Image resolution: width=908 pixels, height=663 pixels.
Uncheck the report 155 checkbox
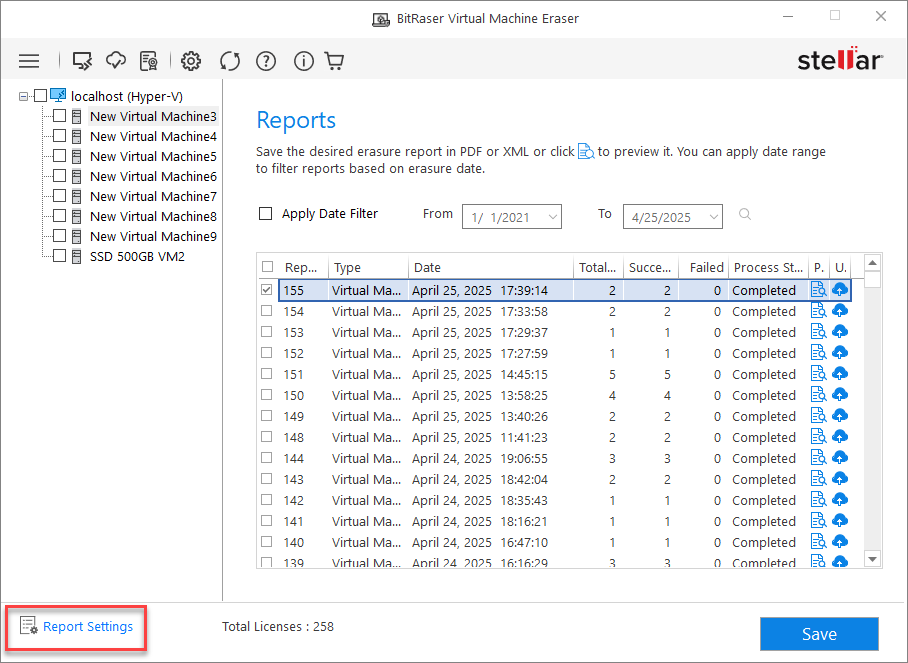[x=266, y=289]
